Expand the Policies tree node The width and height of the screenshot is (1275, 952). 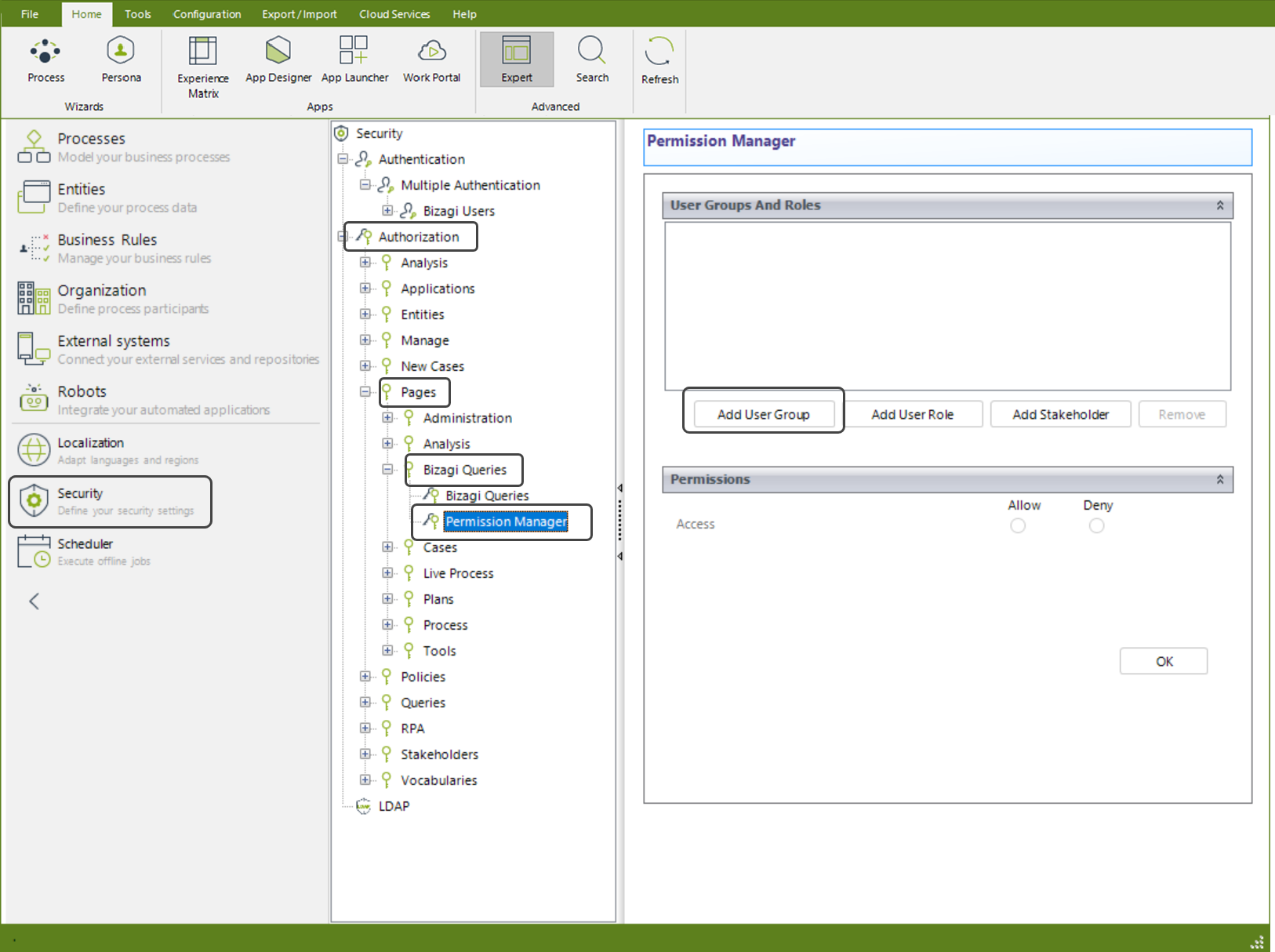[365, 676]
